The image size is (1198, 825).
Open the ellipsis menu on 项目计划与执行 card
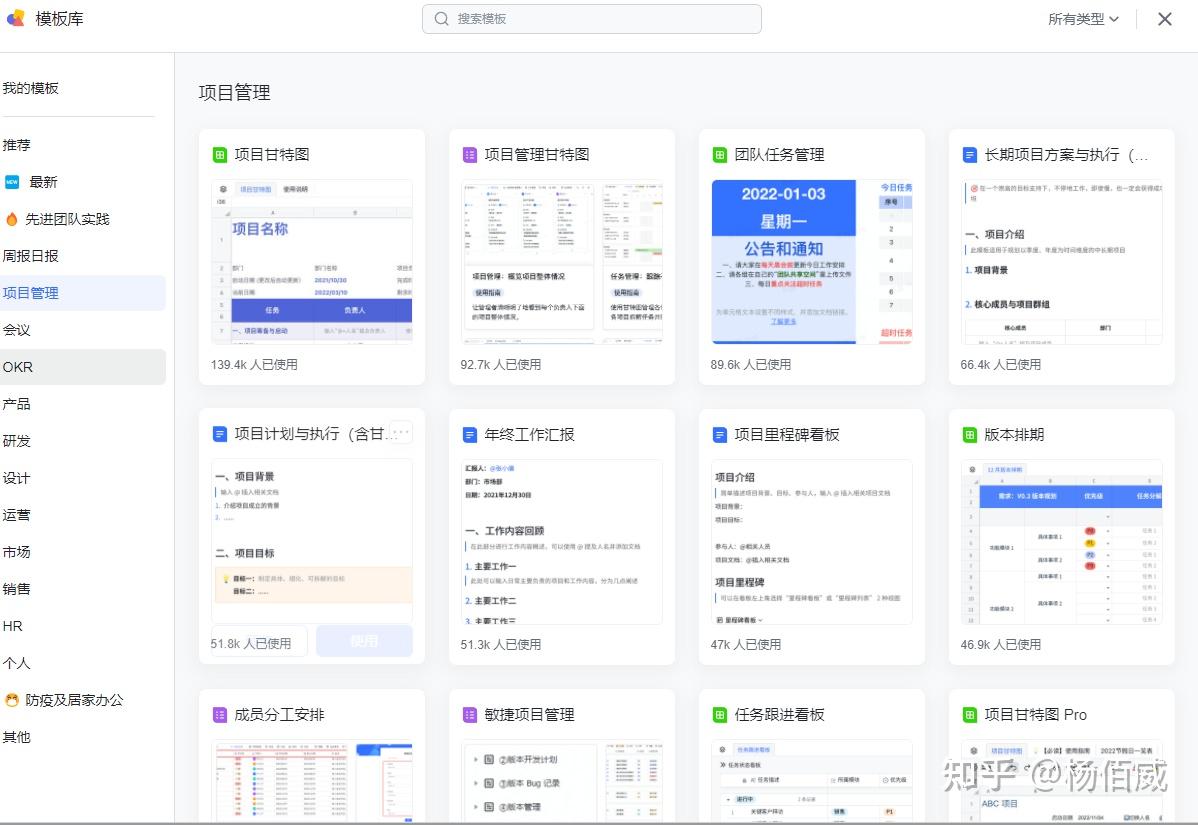(399, 432)
